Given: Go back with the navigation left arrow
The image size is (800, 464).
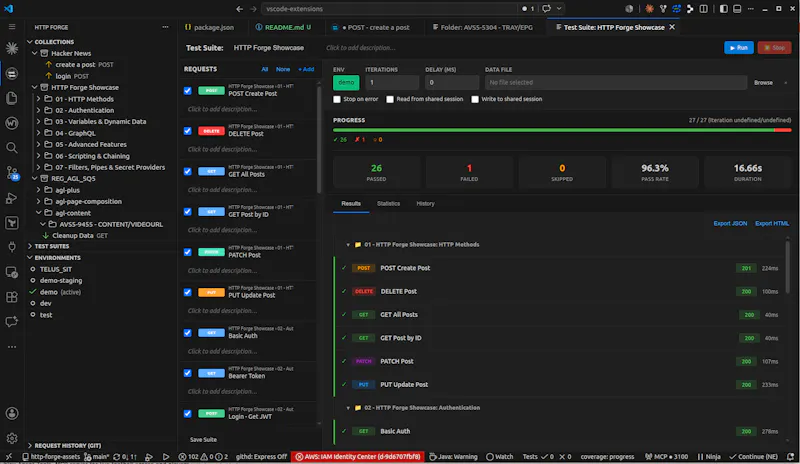Looking at the screenshot, I should coord(239,9).
